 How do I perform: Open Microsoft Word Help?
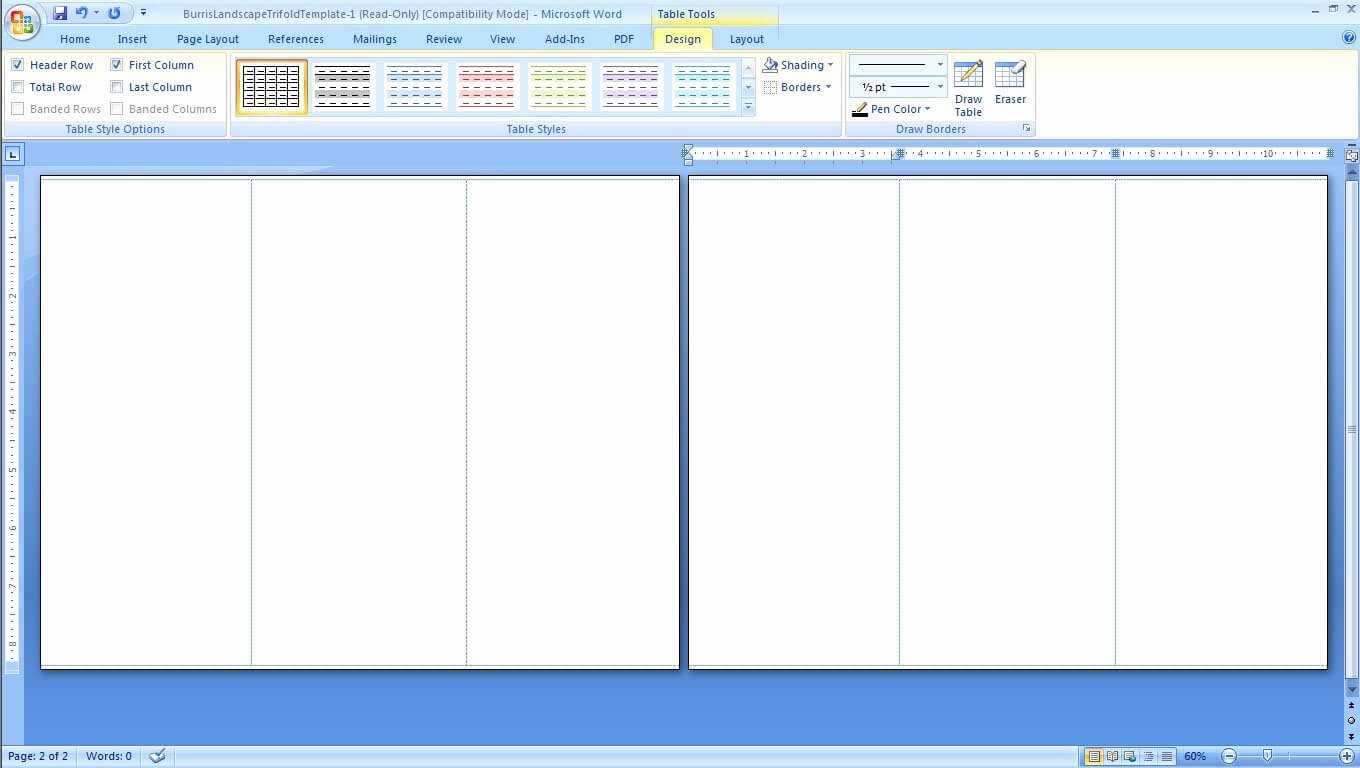pyautogui.click(x=1349, y=38)
